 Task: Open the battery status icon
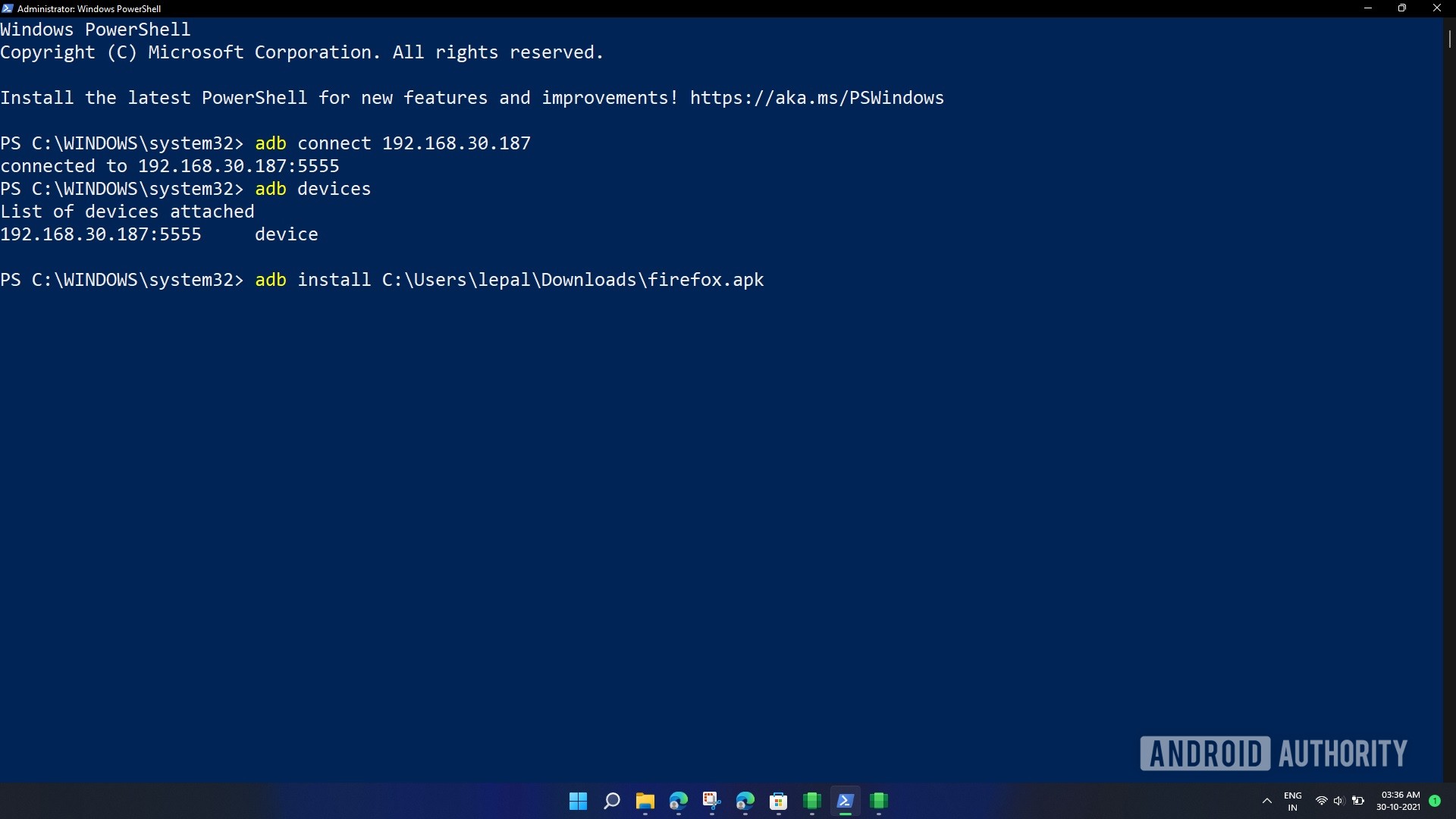tap(1357, 801)
